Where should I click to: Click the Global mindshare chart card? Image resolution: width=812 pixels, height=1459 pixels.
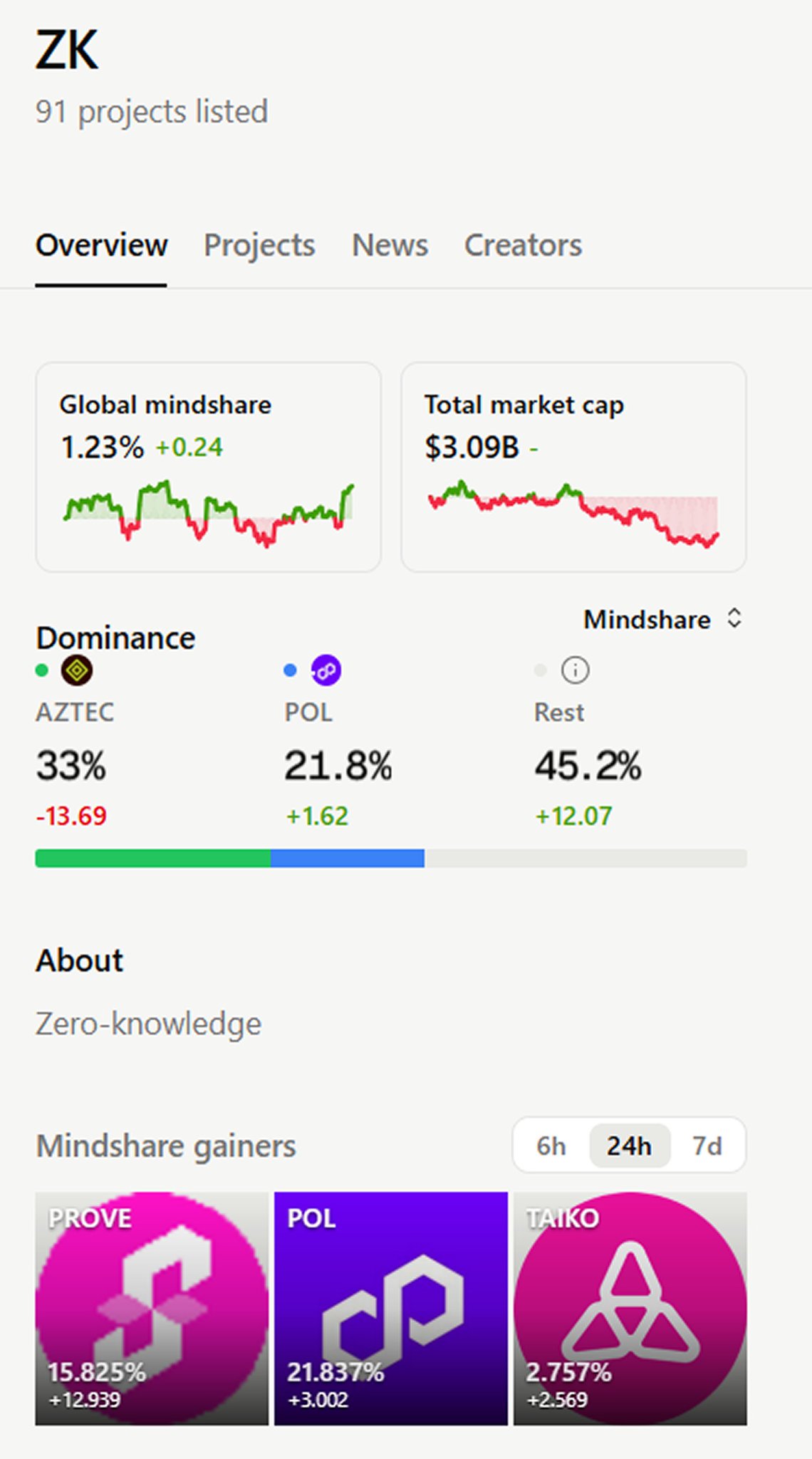click(208, 467)
